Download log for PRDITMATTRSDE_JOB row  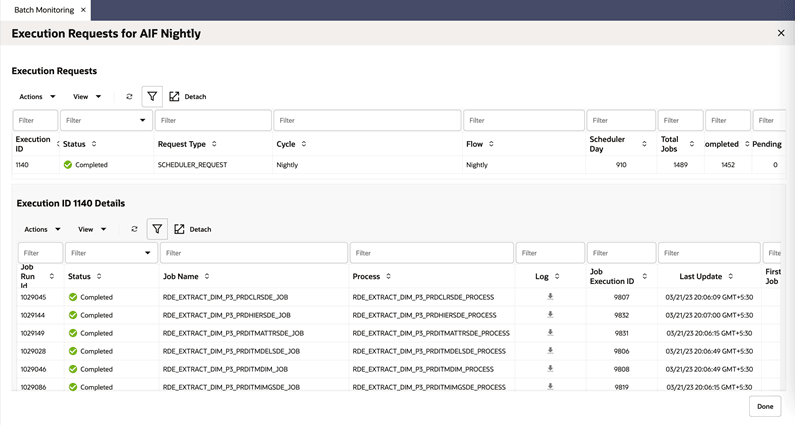coord(550,333)
